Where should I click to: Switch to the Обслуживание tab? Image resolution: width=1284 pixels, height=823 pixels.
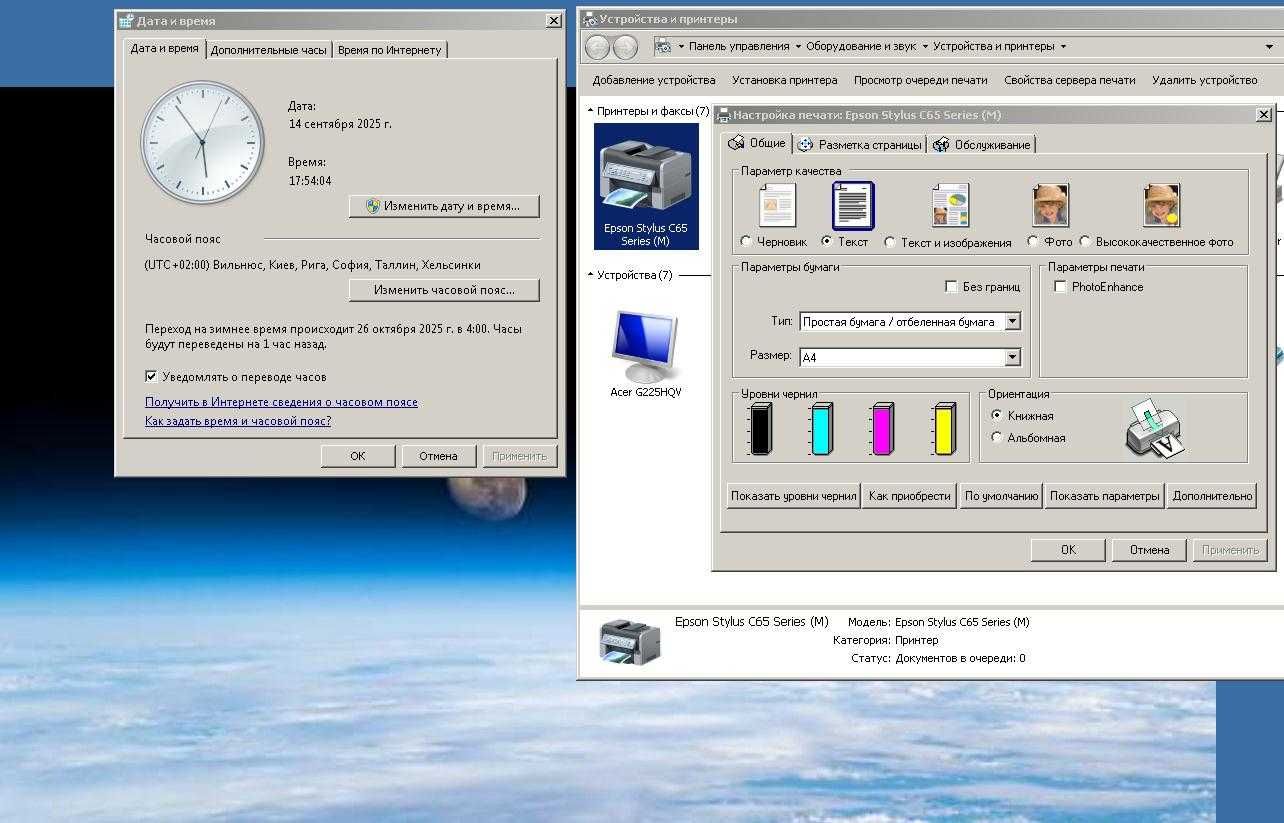981,145
